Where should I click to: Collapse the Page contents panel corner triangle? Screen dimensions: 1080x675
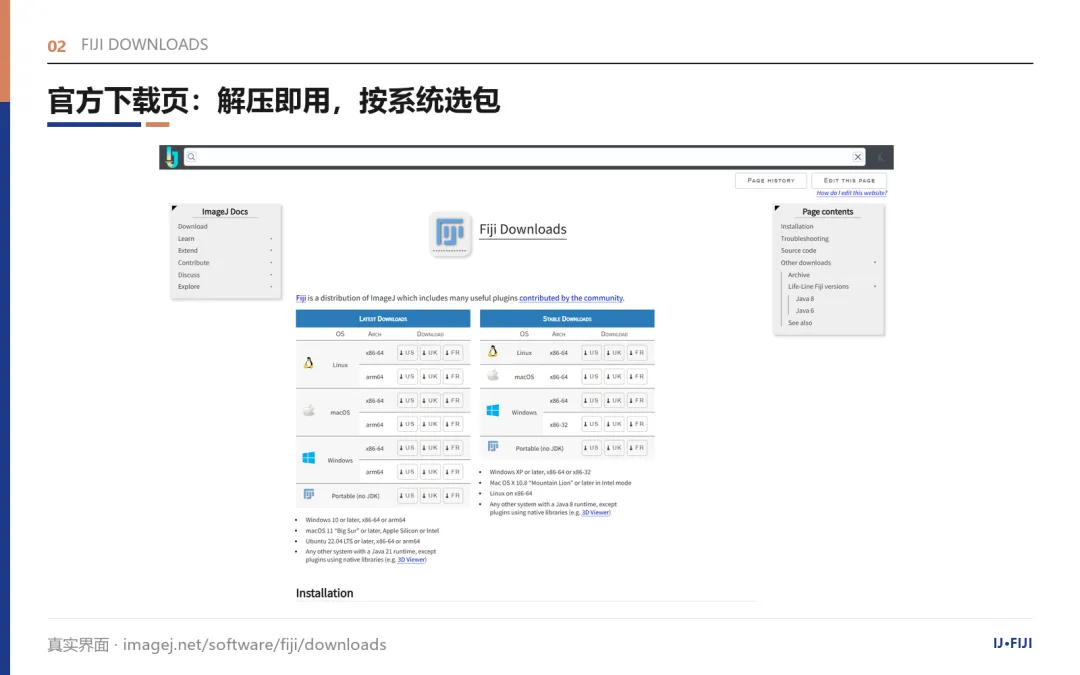point(777,207)
